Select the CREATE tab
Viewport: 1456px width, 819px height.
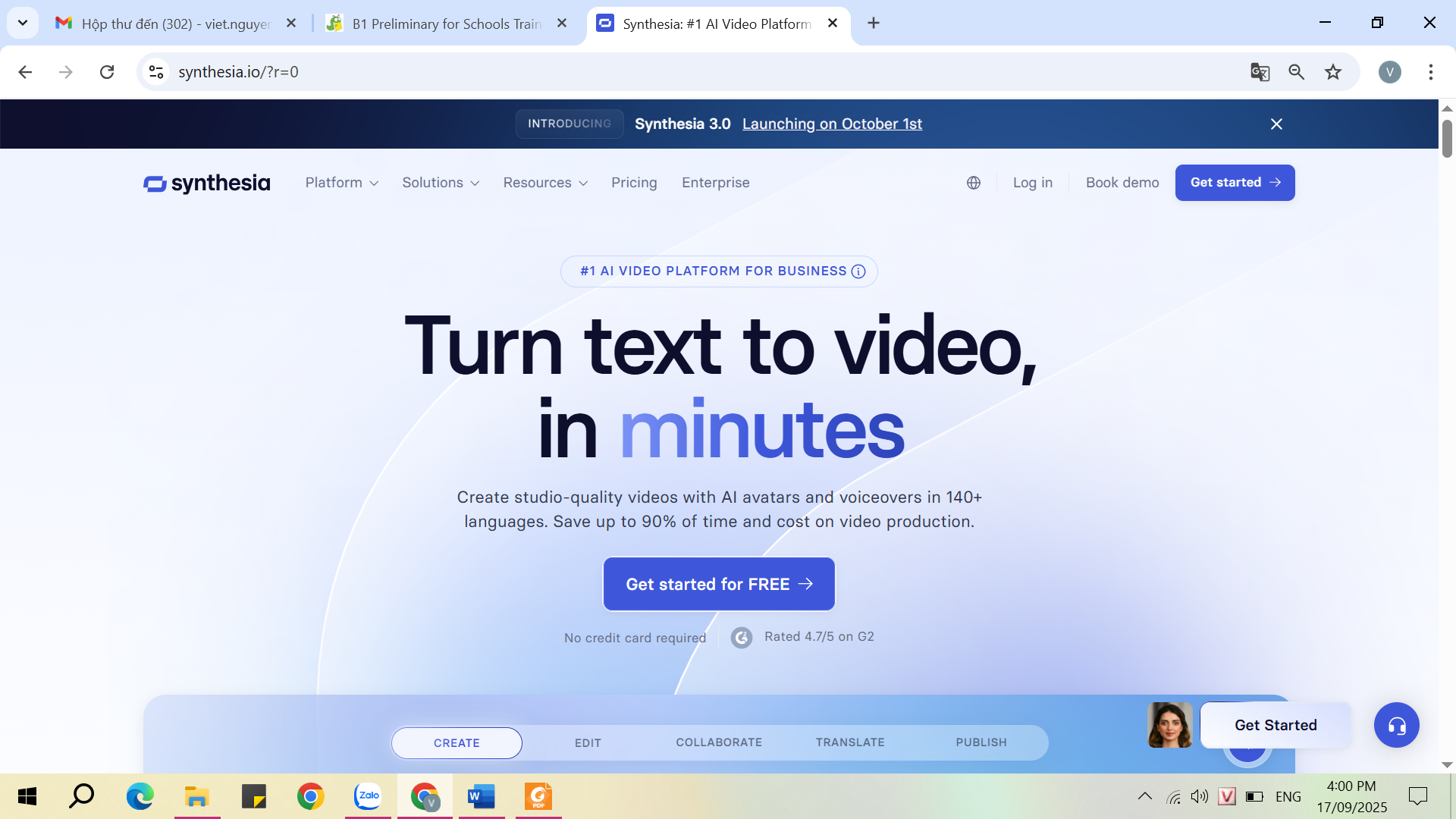click(x=457, y=743)
